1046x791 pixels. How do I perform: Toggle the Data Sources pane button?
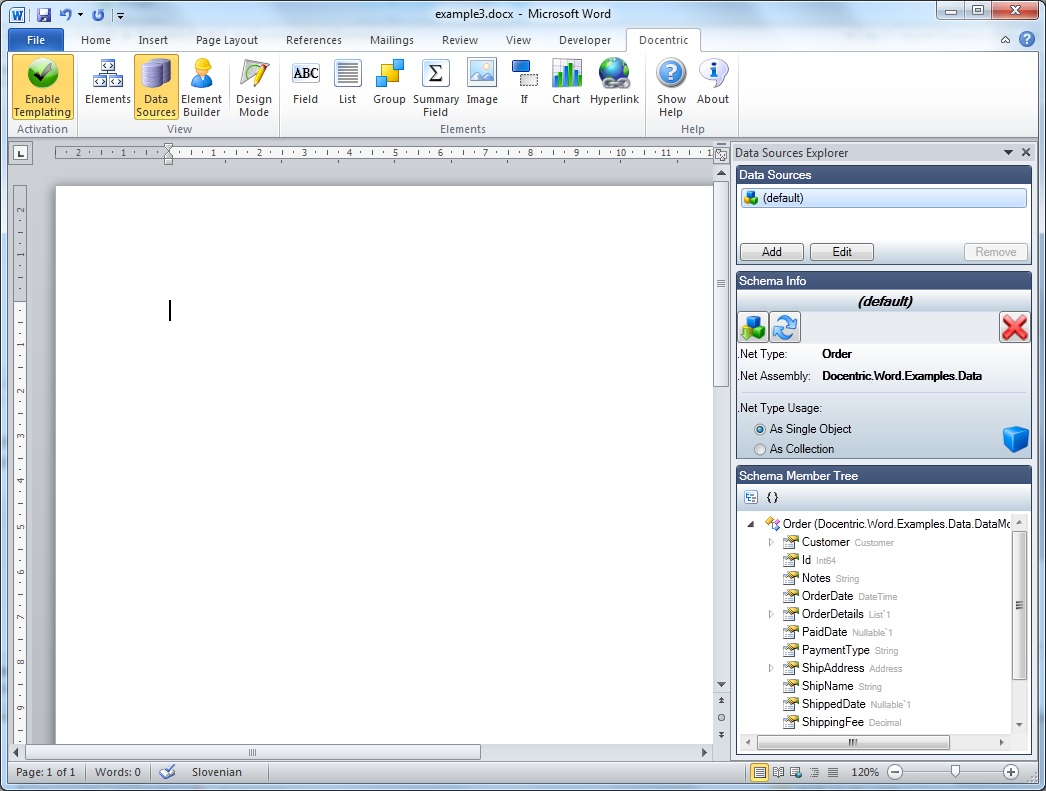point(156,87)
